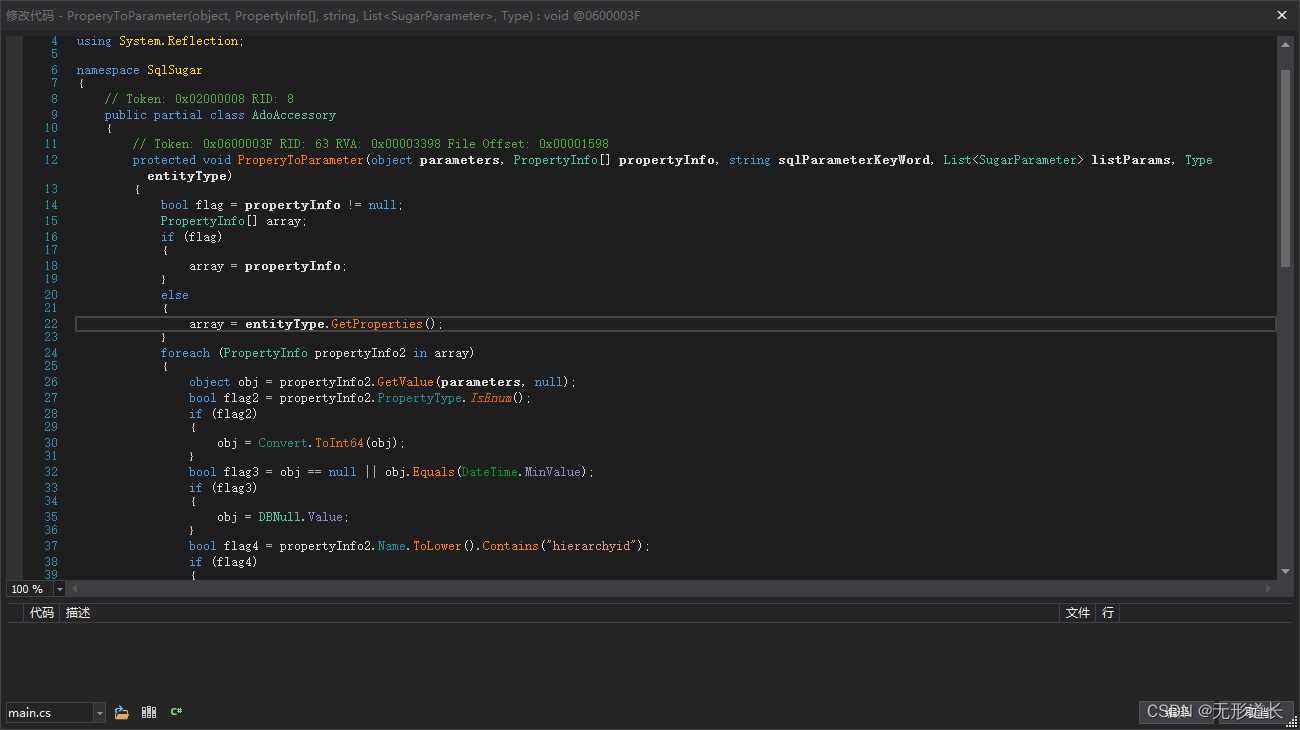Open the main.cs file dropdown
1300x730 pixels.
[99, 713]
